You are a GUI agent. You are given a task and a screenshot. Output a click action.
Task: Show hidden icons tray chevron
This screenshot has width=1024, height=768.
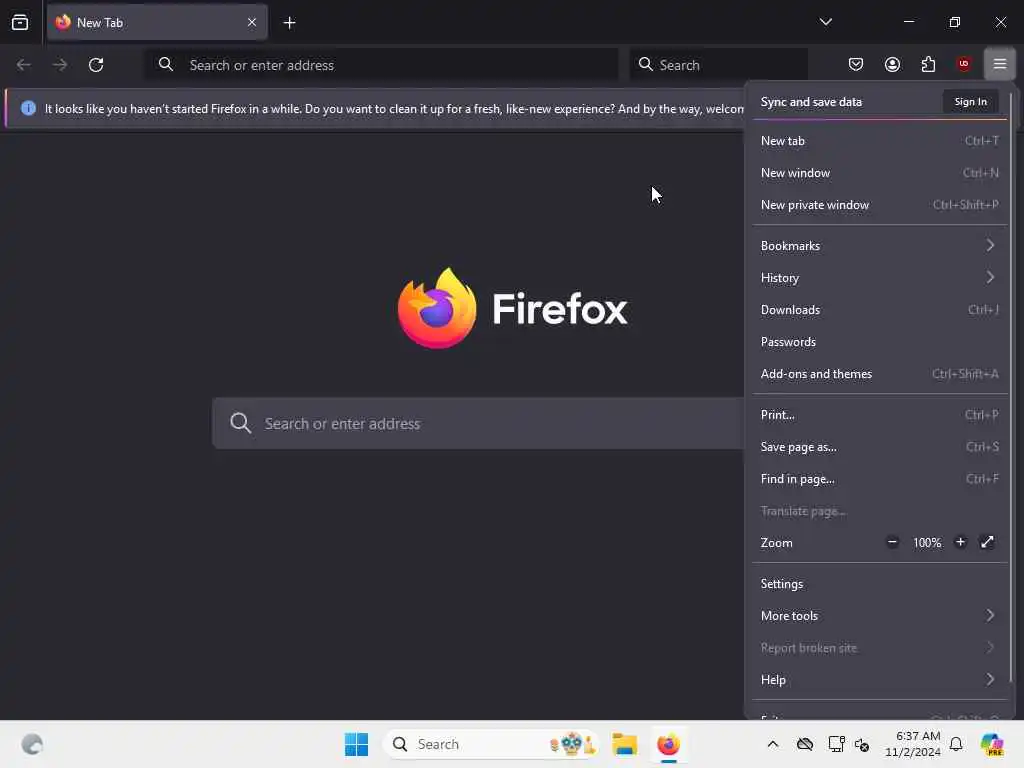click(x=773, y=744)
